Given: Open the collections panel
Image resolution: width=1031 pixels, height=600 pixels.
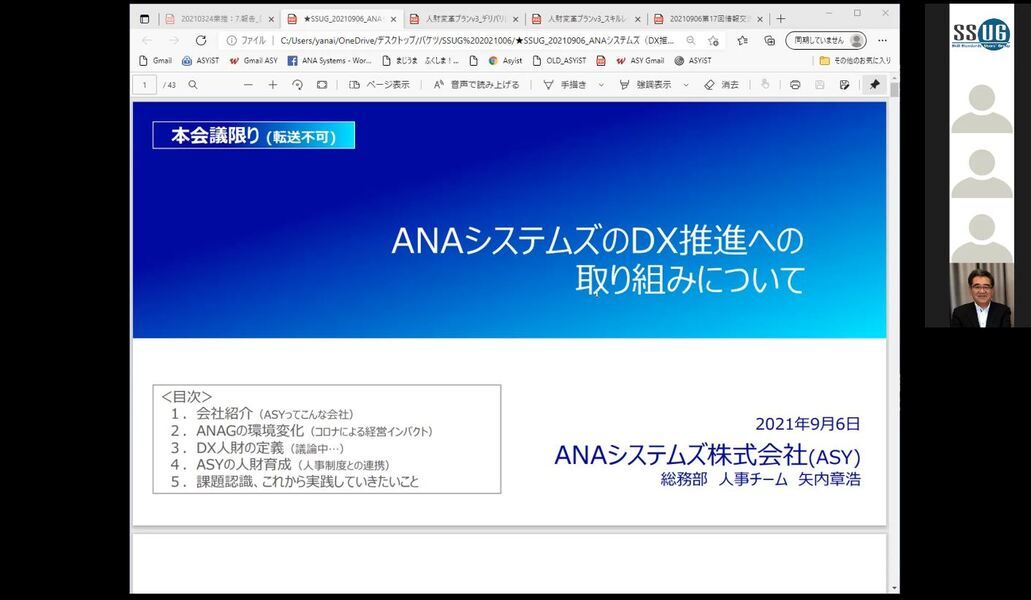Looking at the screenshot, I should pyautogui.click(x=769, y=40).
